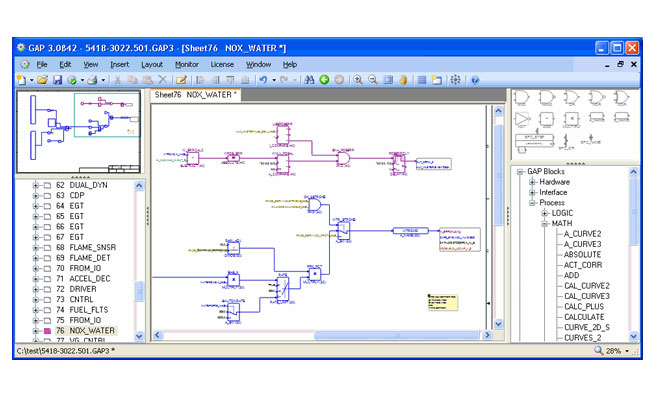The width and height of the screenshot is (655, 397).
Task: Click the Zoom Out magnifier icon
Action: pyautogui.click(x=373, y=80)
